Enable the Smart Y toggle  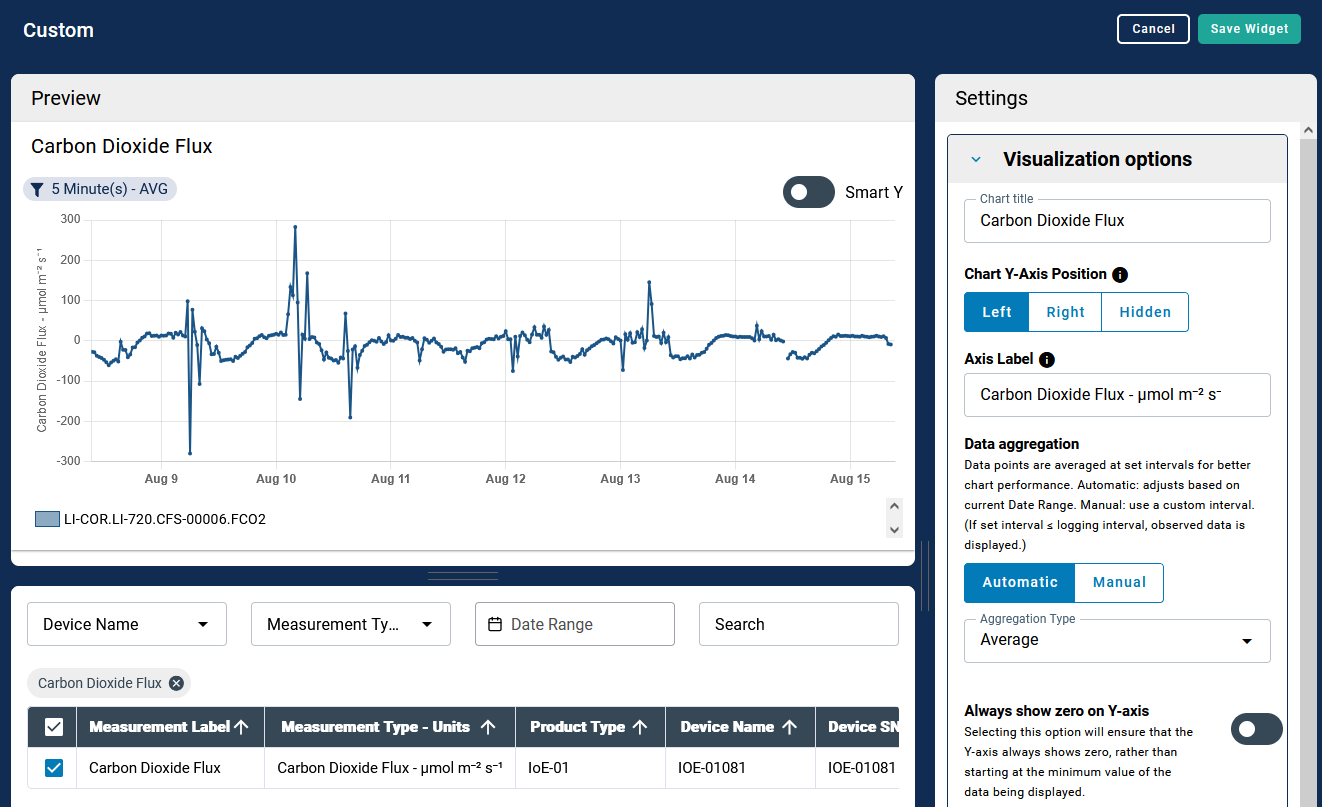pos(808,192)
